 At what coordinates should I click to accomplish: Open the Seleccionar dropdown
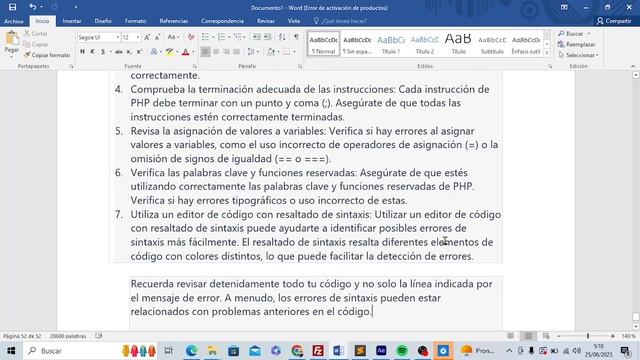point(578,55)
